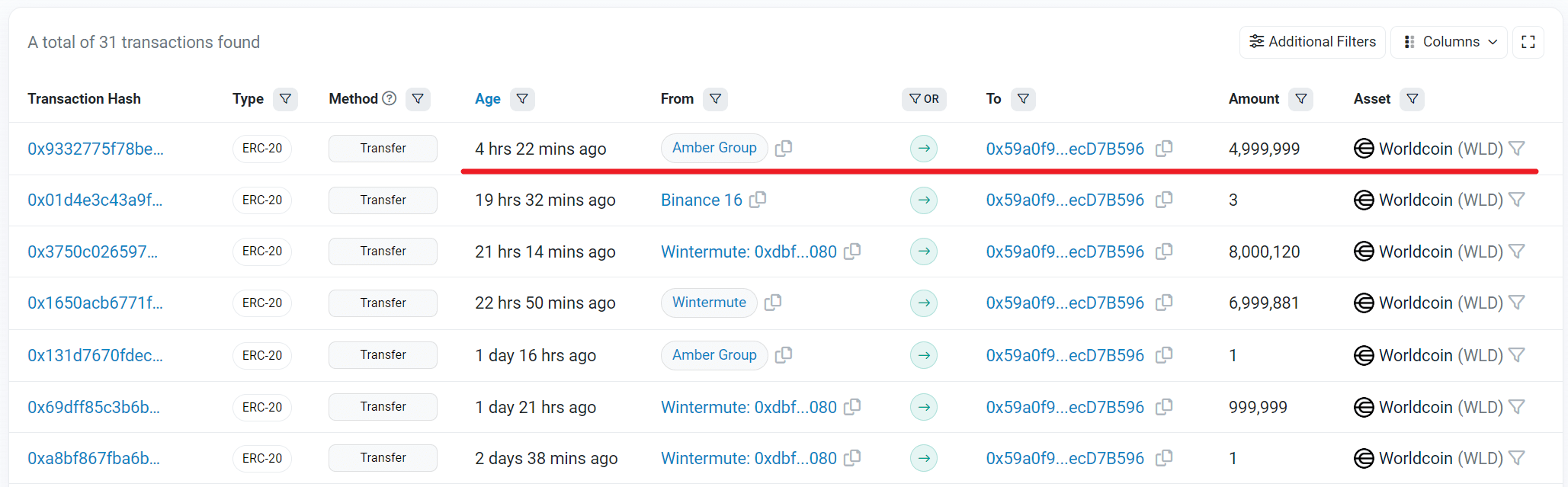
Task: Copy the Binance 16 address
Action: click(x=758, y=200)
